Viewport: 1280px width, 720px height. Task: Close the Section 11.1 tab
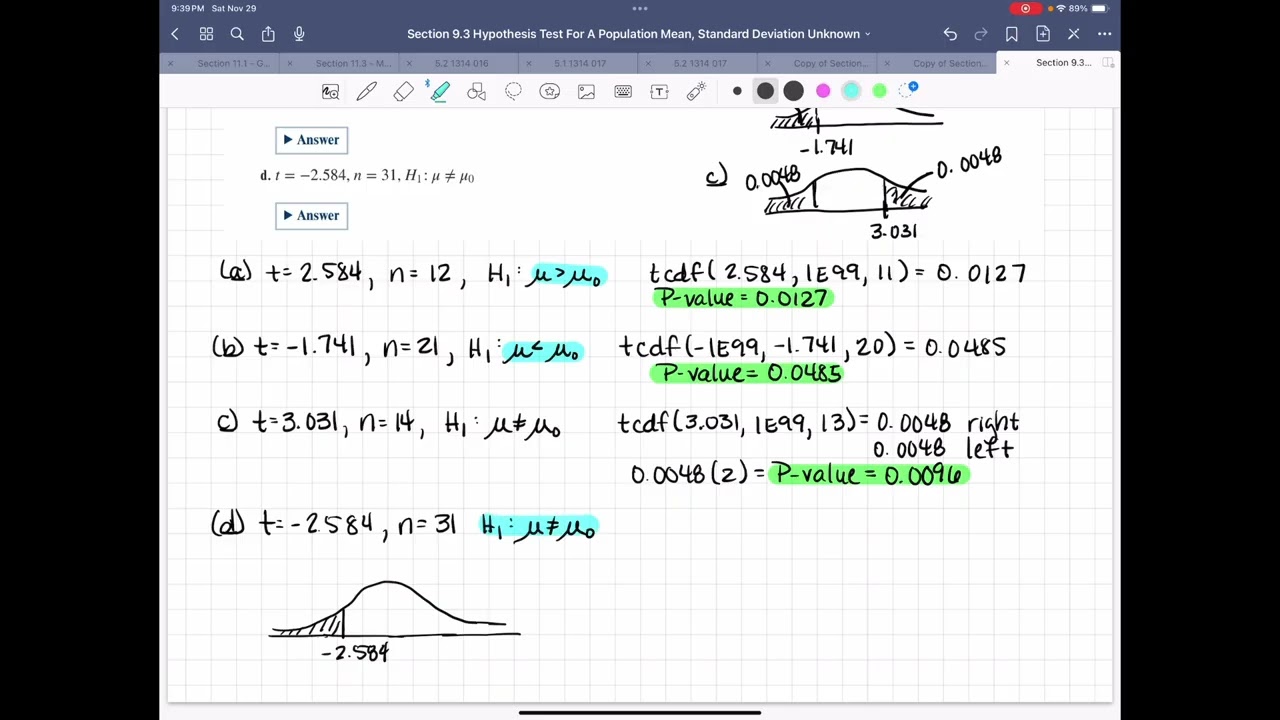tap(170, 63)
